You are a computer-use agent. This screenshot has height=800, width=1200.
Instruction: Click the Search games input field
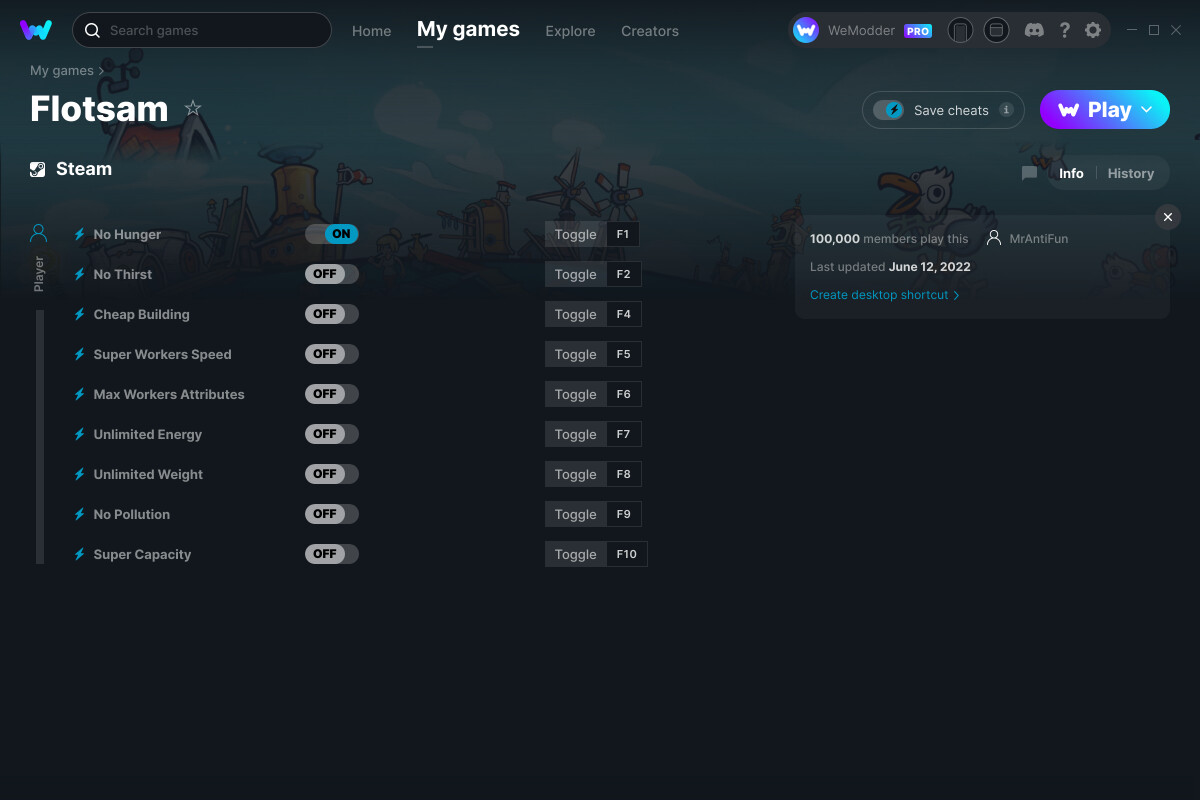(x=202, y=30)
